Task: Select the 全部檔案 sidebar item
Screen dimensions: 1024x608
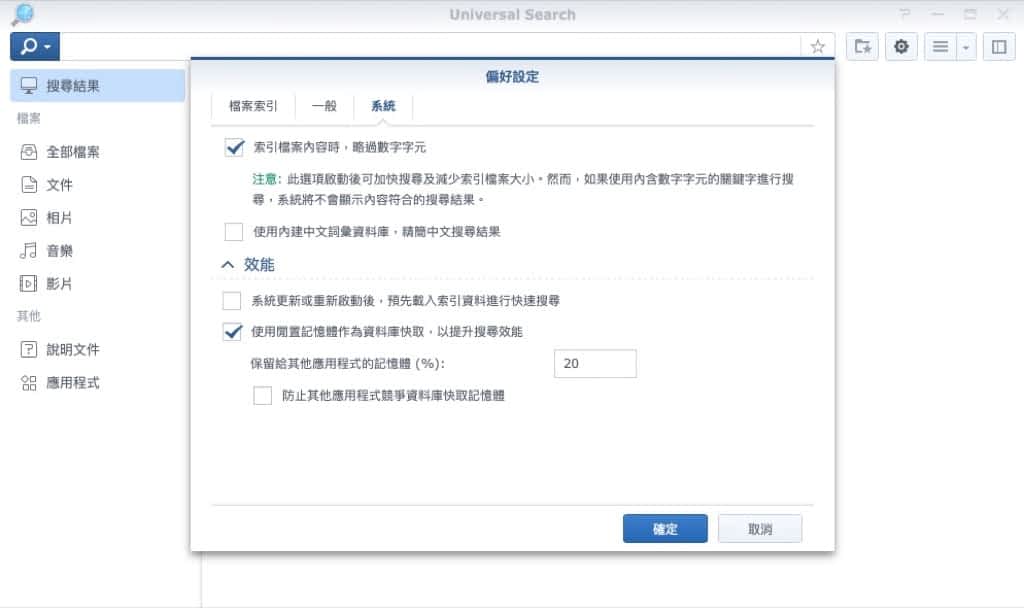Action: 72,152
